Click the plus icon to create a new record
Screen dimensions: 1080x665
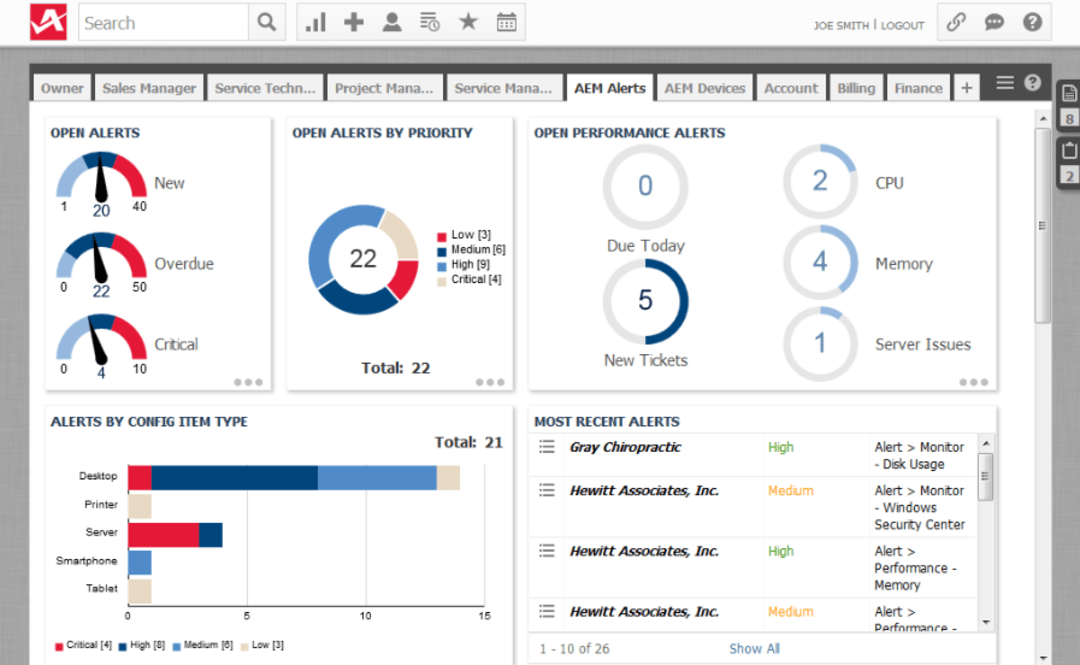click(353, 21)
